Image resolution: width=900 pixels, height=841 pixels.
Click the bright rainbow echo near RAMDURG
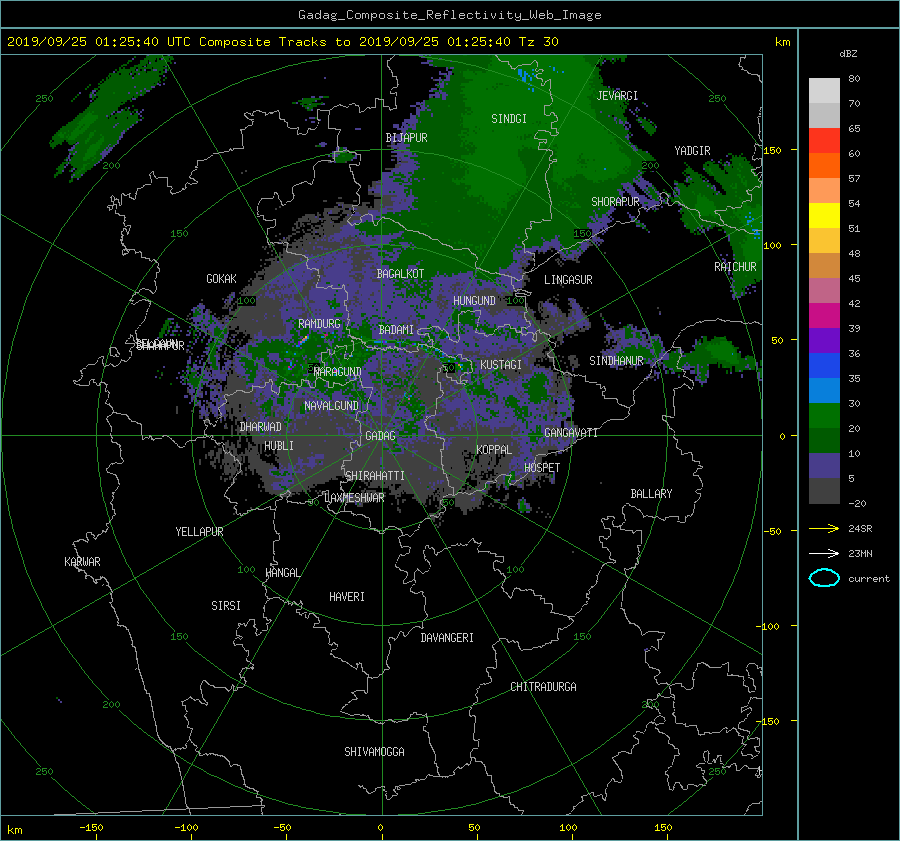pos(303,340)
